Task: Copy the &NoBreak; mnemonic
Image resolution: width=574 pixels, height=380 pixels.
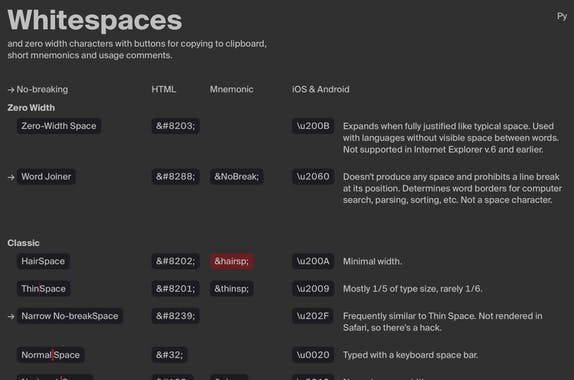Action: [x=236, y=176]
